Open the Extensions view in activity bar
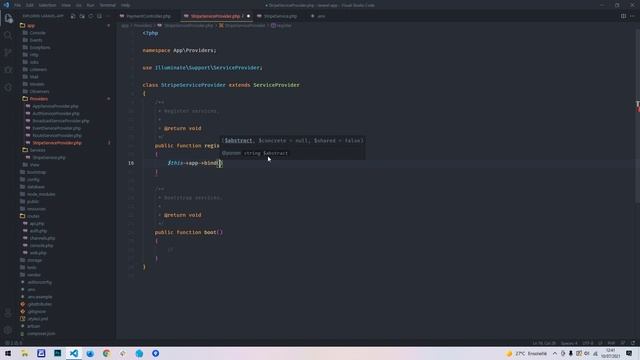The image size is (640, 360). [8, 87]
